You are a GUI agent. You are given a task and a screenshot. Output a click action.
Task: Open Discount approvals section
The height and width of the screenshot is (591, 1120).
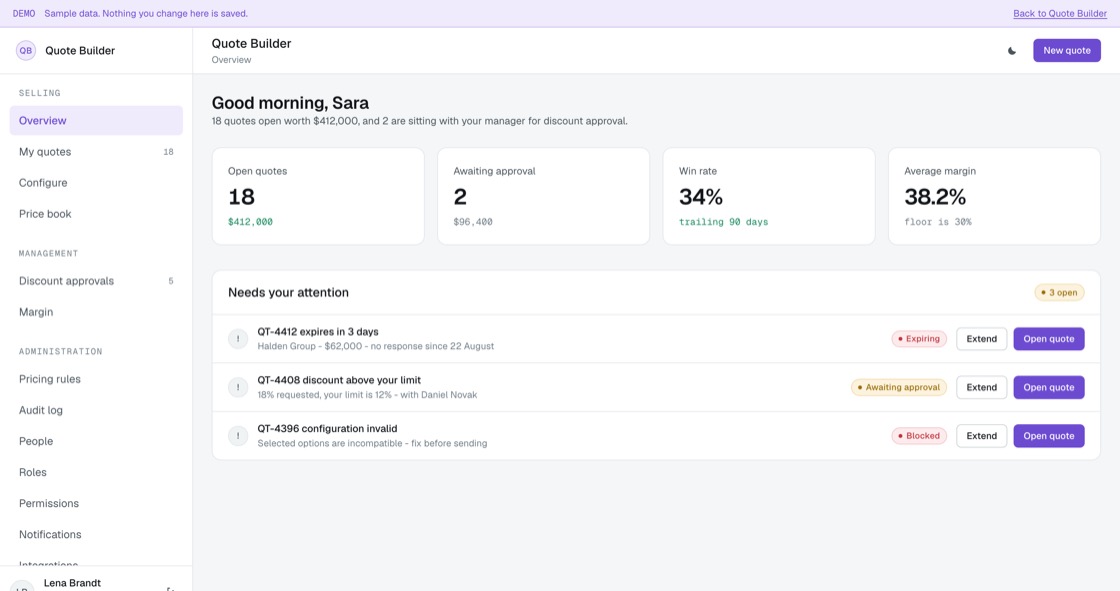click(x=96, y=281)
